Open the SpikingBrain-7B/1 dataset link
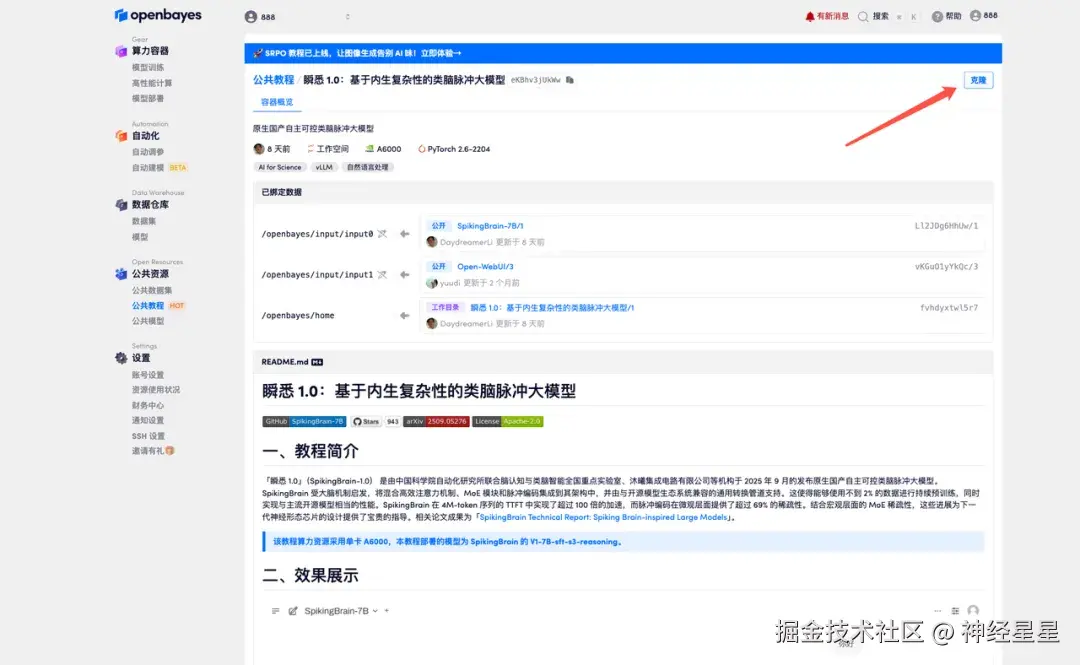The height and width of the screenshot is (665, 1080). tap(490, 226)
